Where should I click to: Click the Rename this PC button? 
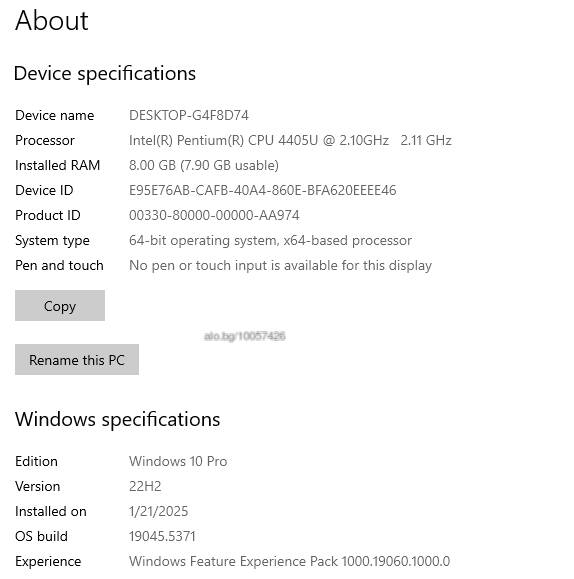[77, 360]
